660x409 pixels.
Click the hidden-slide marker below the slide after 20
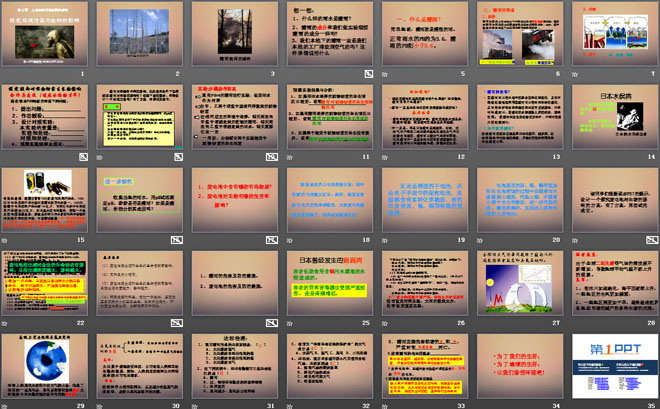tap(652, 240)
